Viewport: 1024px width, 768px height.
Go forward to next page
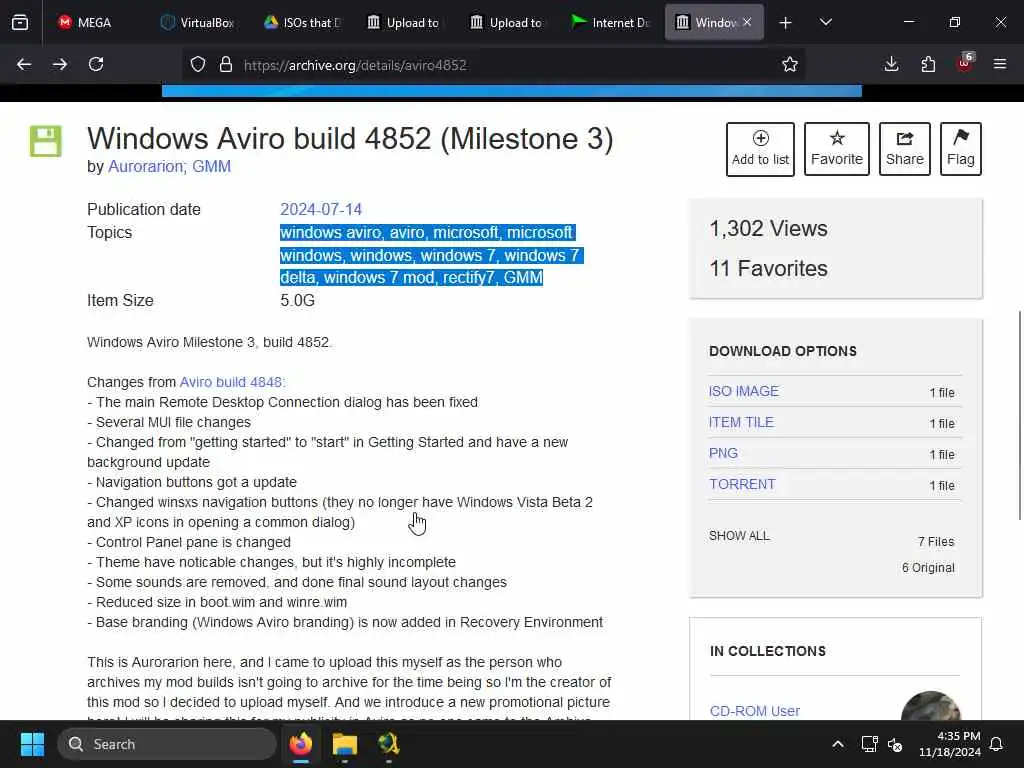coord(60,65)
